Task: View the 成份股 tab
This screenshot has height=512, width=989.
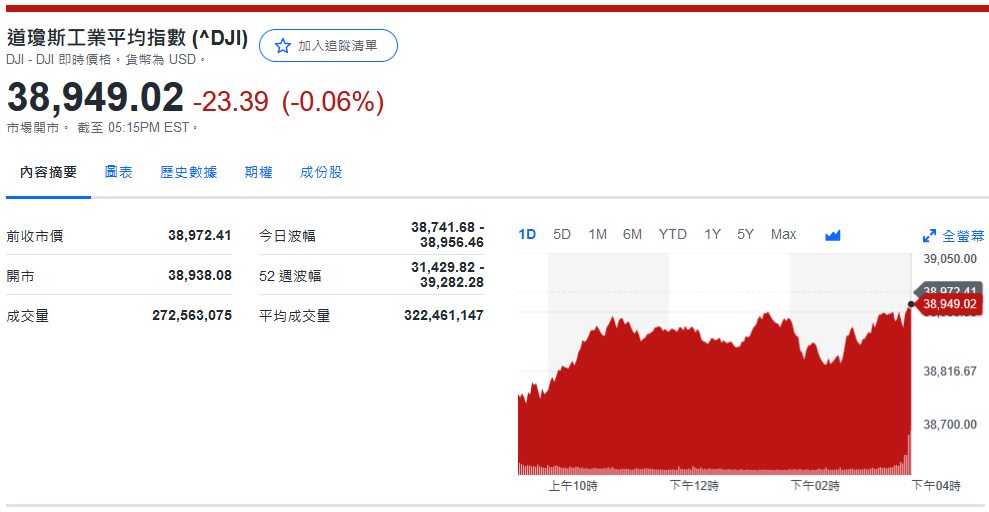Action: tap(321, 172)
